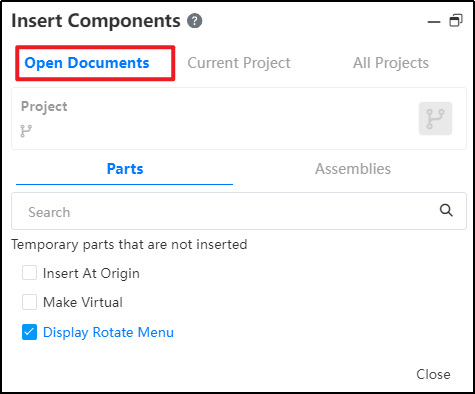The image size is (475, 394).
Task: Tick the Make Virtual checkbox
Action: pos(29,302)
